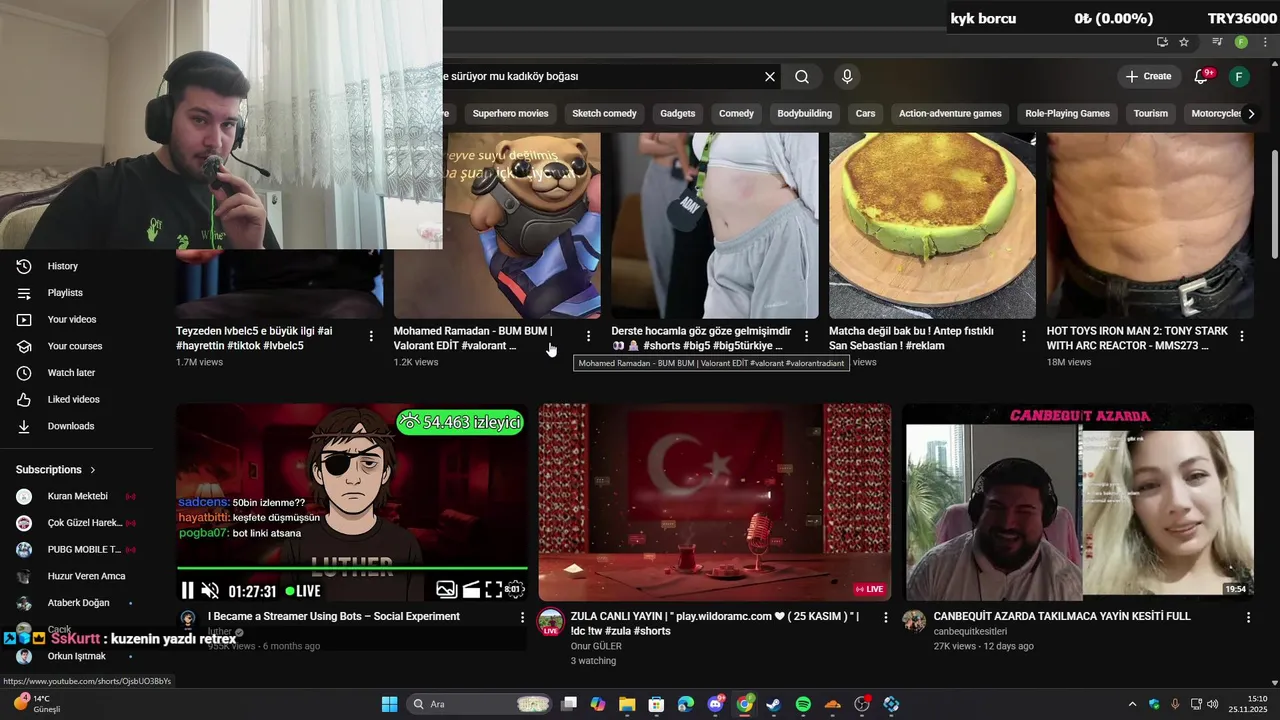Image resolution: width=1280 pixels, height=720 pixels.
Task: Select the Superhero movies chip
Action: [510, 114]
